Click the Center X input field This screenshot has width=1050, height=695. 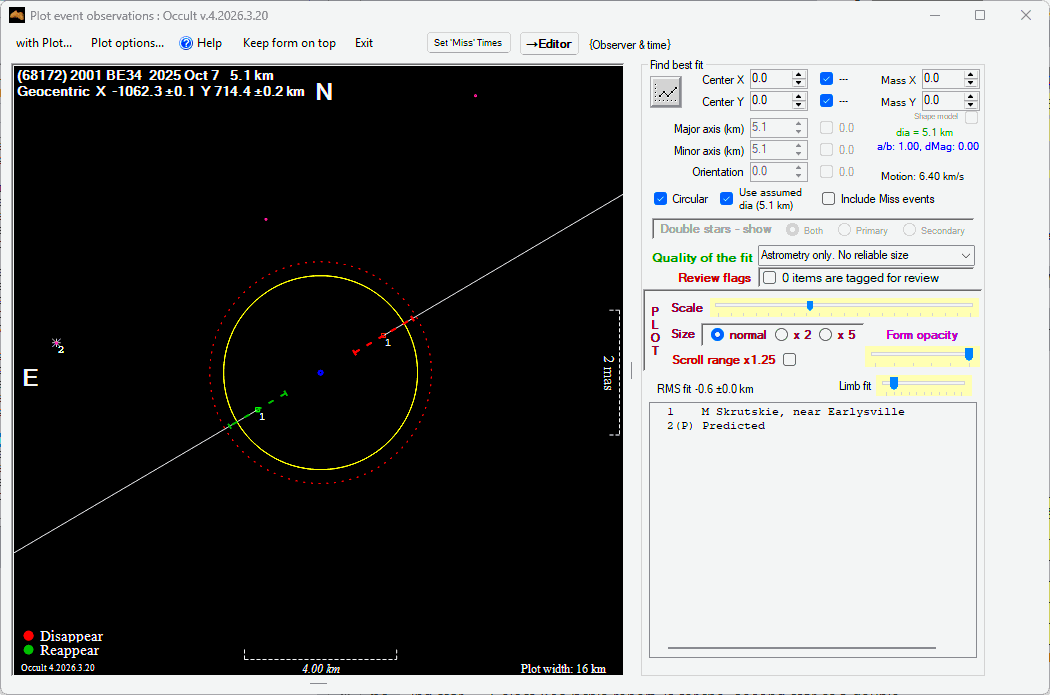(770, 79)
